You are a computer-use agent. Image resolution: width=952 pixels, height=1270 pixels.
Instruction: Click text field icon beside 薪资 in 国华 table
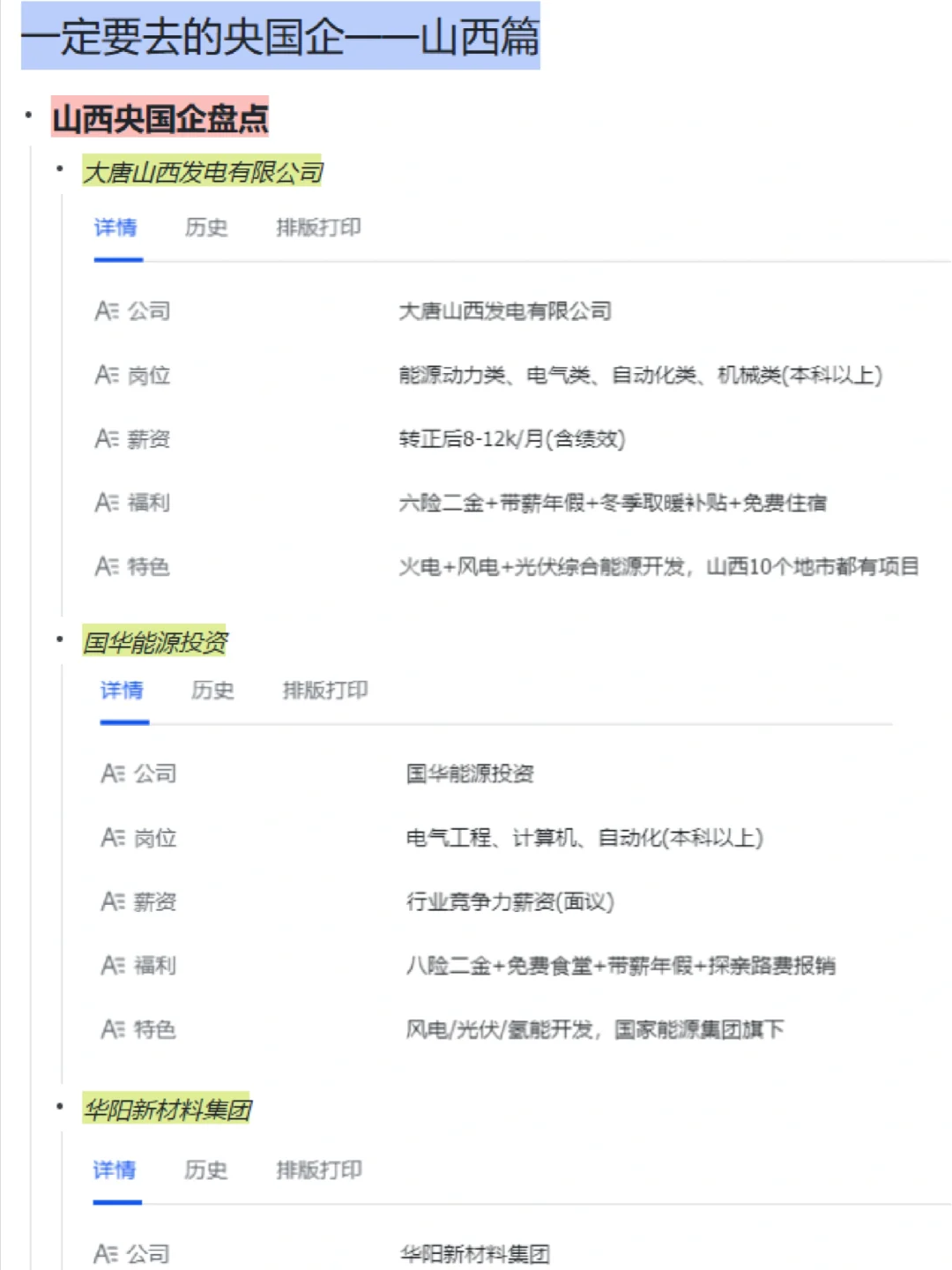tap(113, 901)
